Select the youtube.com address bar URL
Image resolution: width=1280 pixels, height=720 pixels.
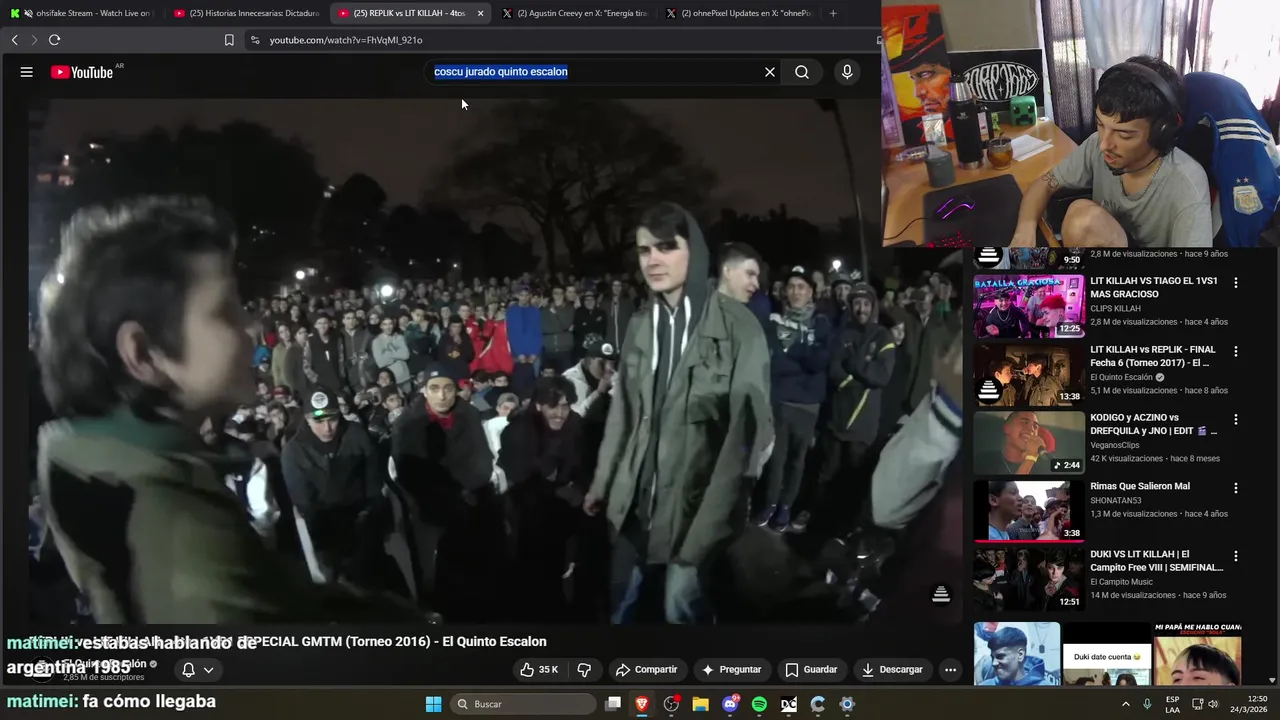pyautogui.click(x=346, y=40)
